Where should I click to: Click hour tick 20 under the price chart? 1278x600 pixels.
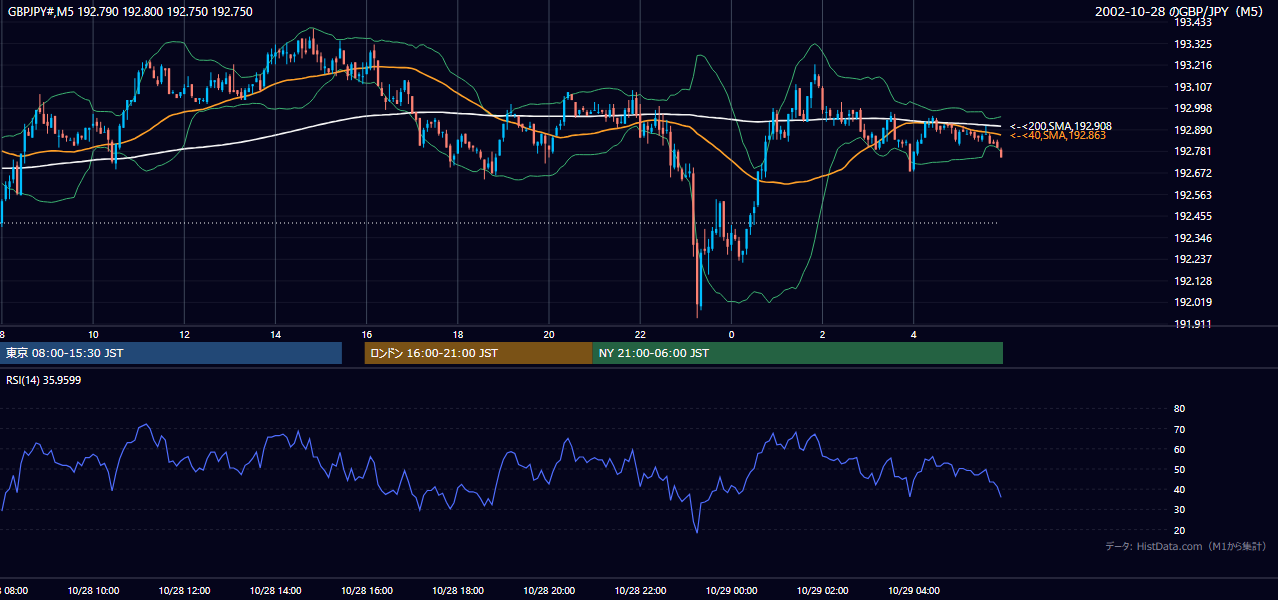pyautogui.click(x=549, y=334)
